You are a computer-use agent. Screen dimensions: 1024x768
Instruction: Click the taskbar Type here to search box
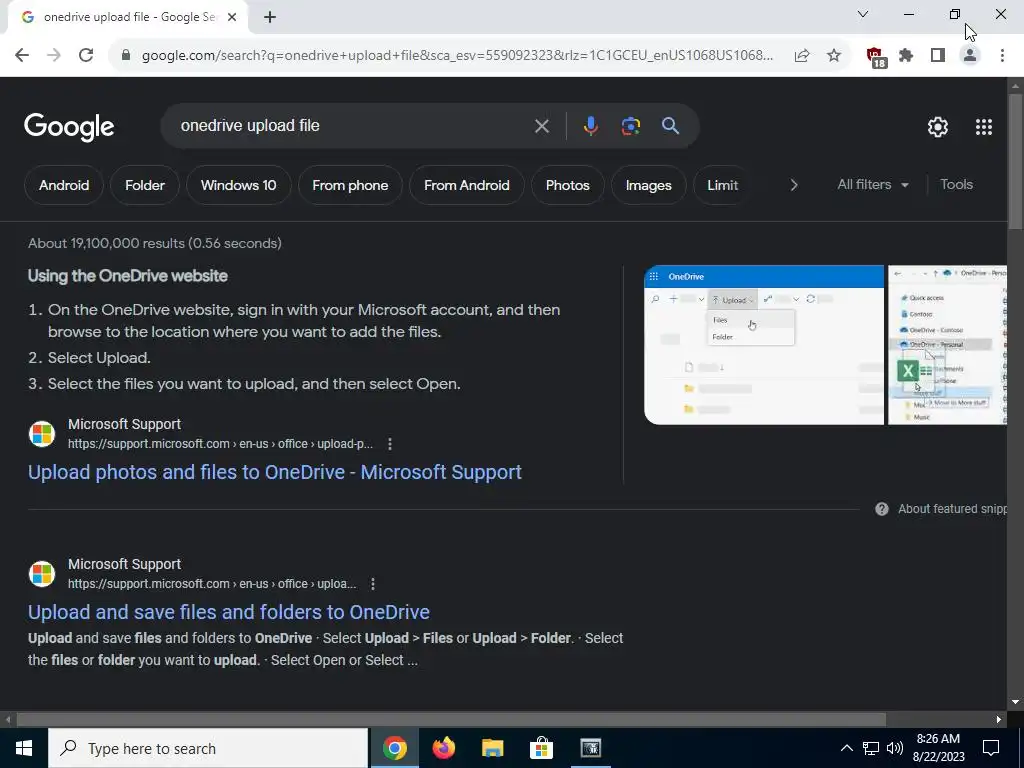(208, 748)
